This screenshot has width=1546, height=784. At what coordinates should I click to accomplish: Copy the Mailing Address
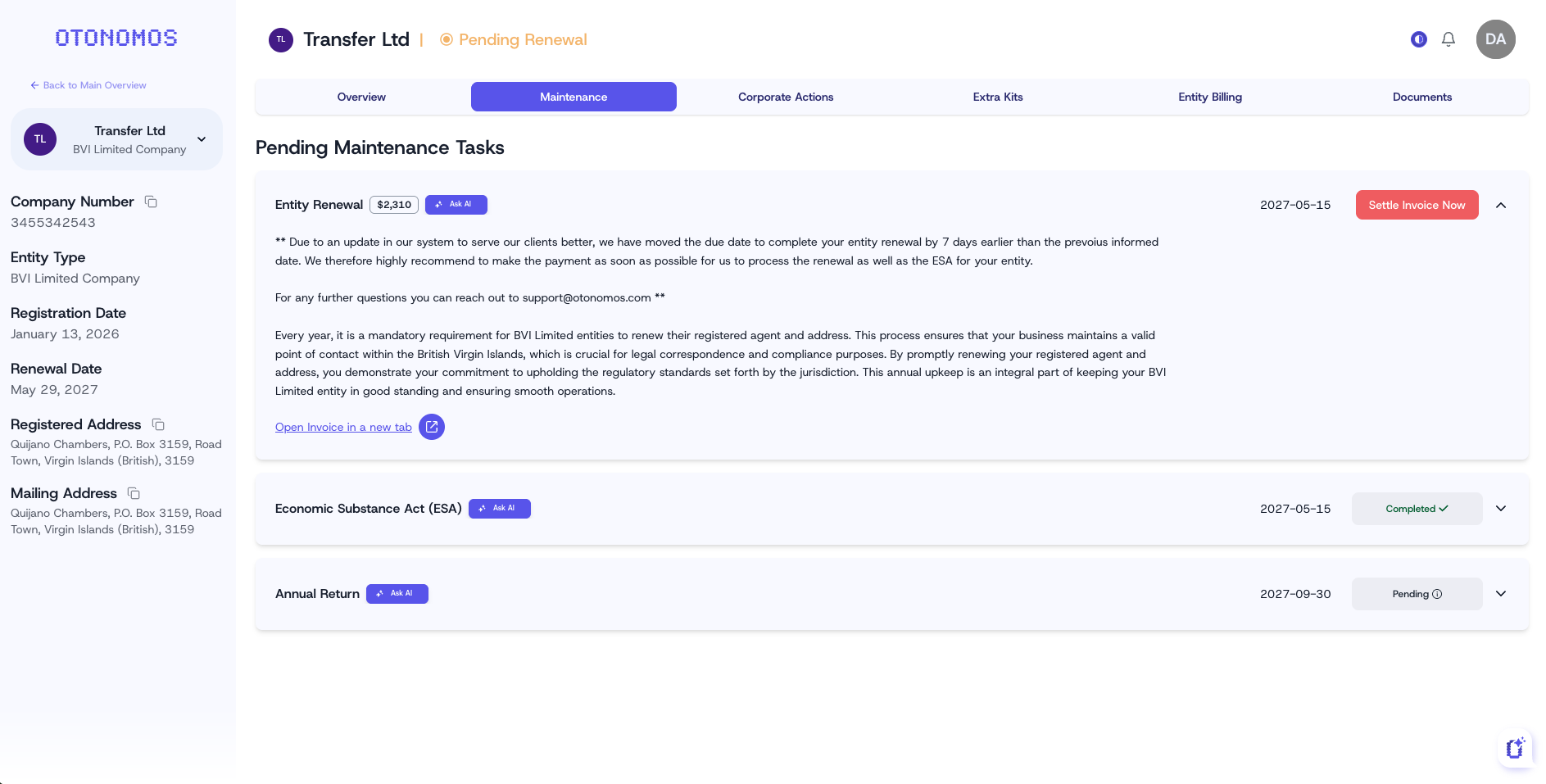[x=134, y=493]
